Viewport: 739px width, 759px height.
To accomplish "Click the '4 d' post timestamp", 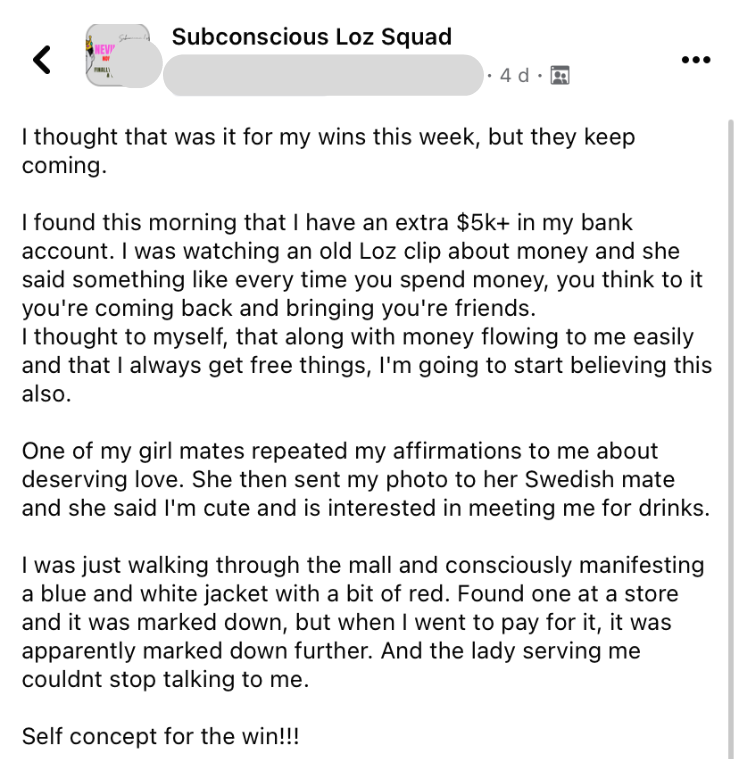I will tap(514, 76).
